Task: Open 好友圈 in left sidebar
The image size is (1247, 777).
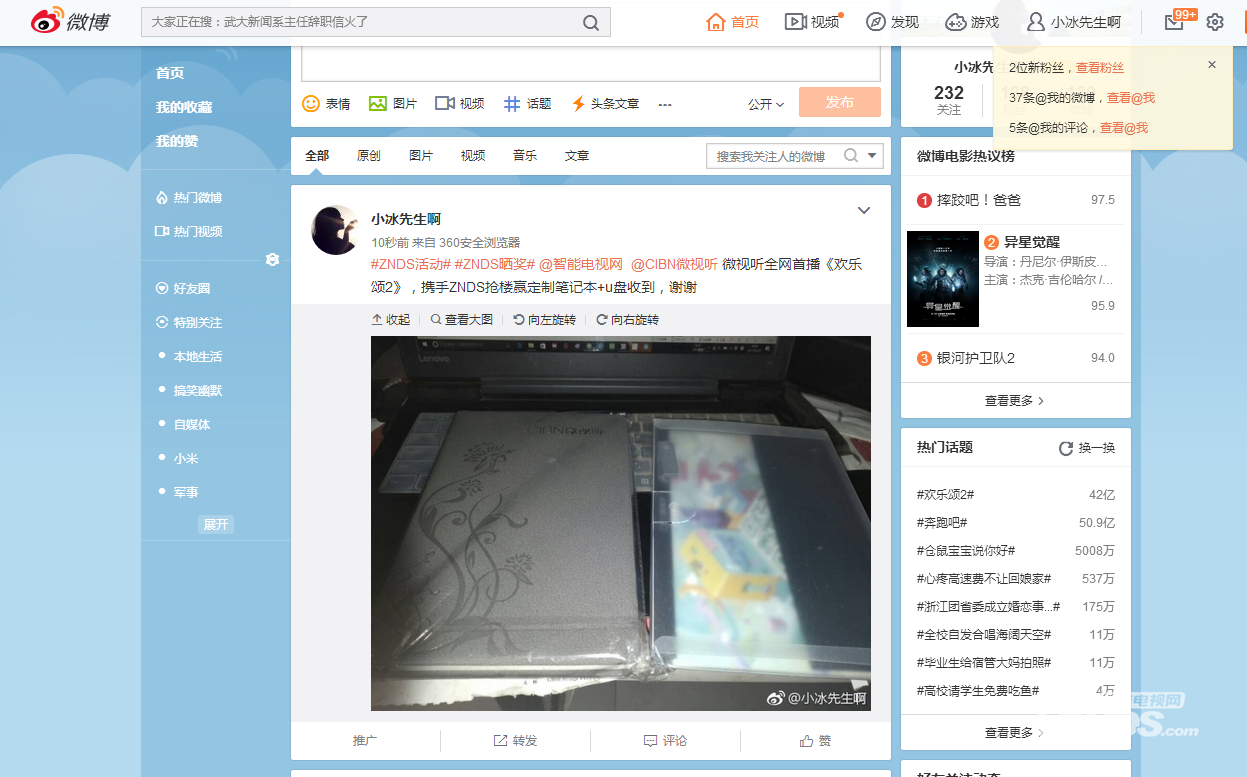Action: point(183,289)
